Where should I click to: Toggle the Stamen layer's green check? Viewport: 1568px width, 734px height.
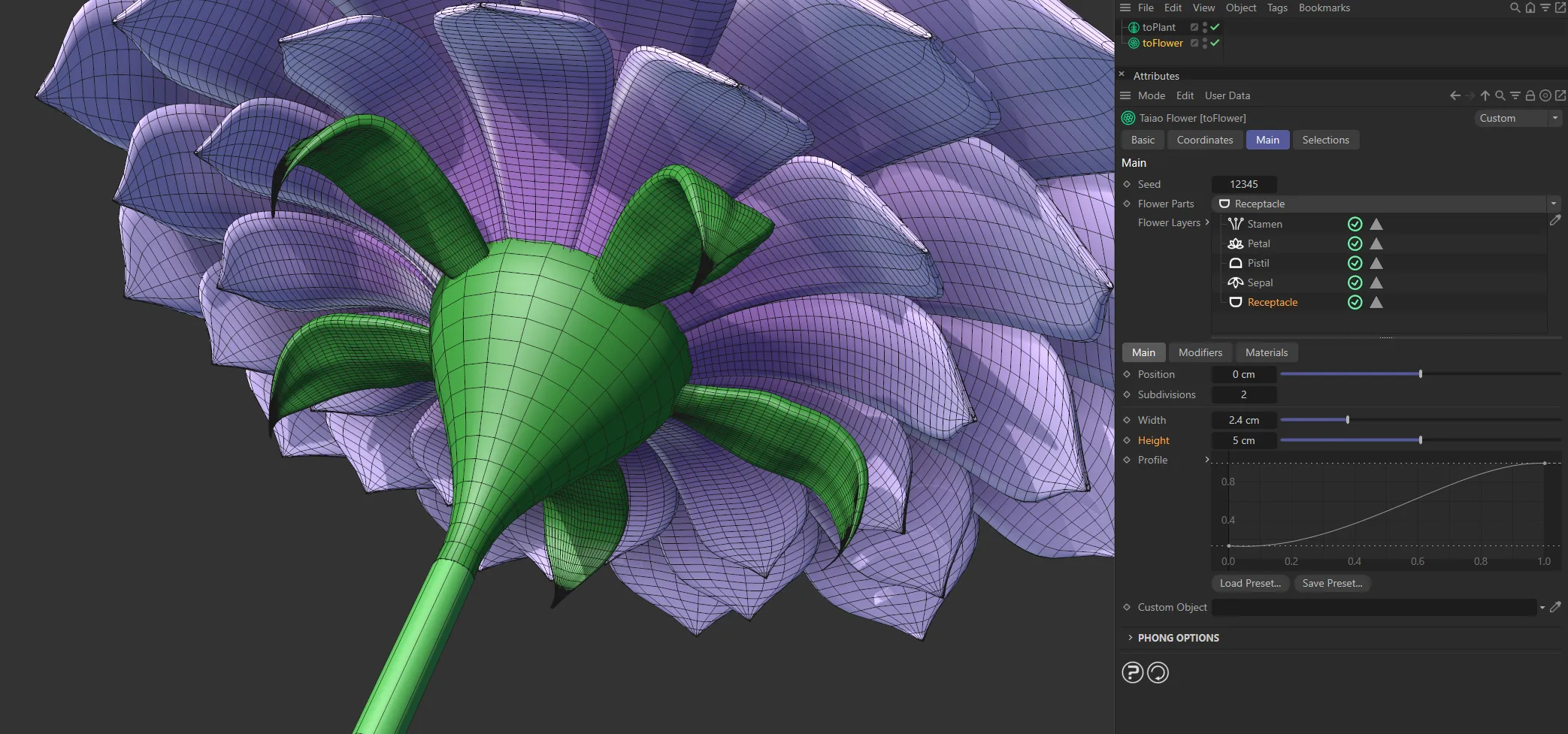pyautogui.click(x=1355, y=223)
